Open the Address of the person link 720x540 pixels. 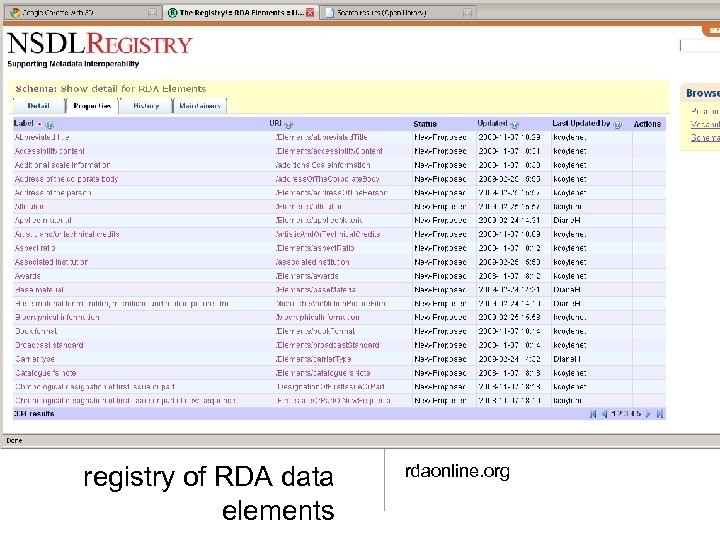click(53, 193)
